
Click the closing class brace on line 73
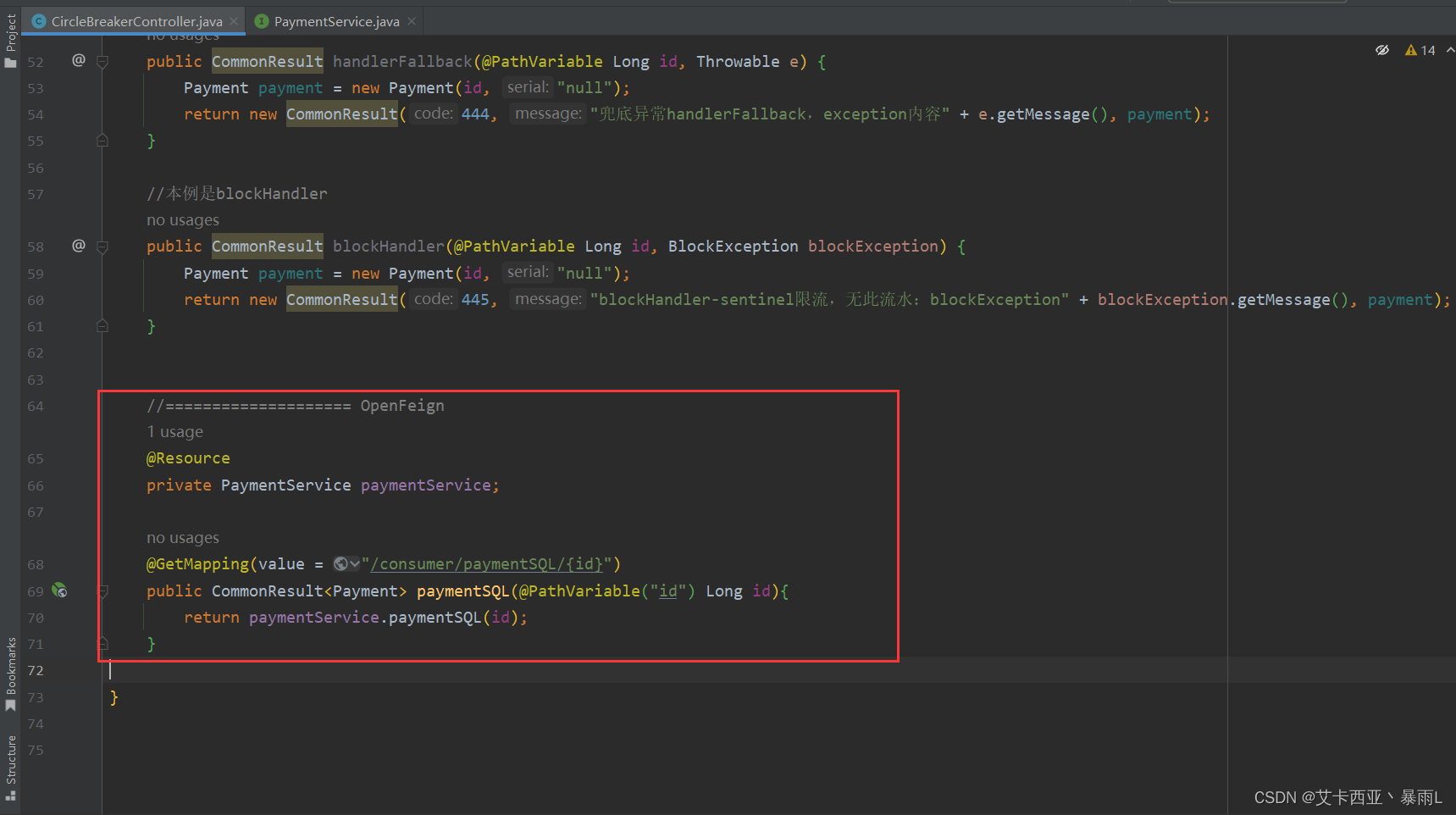click(x=114, y=697)
